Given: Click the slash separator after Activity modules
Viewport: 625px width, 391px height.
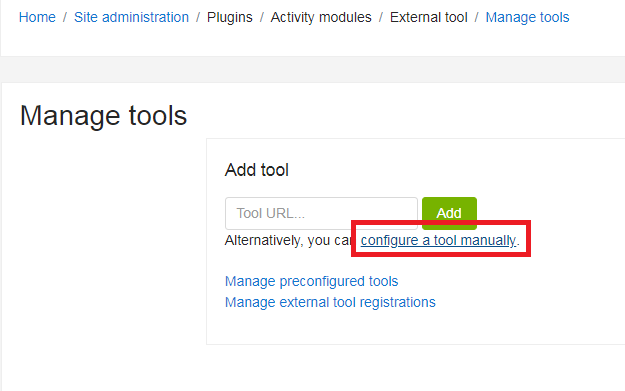Looking at the screenshot, I should coord(381,17).
